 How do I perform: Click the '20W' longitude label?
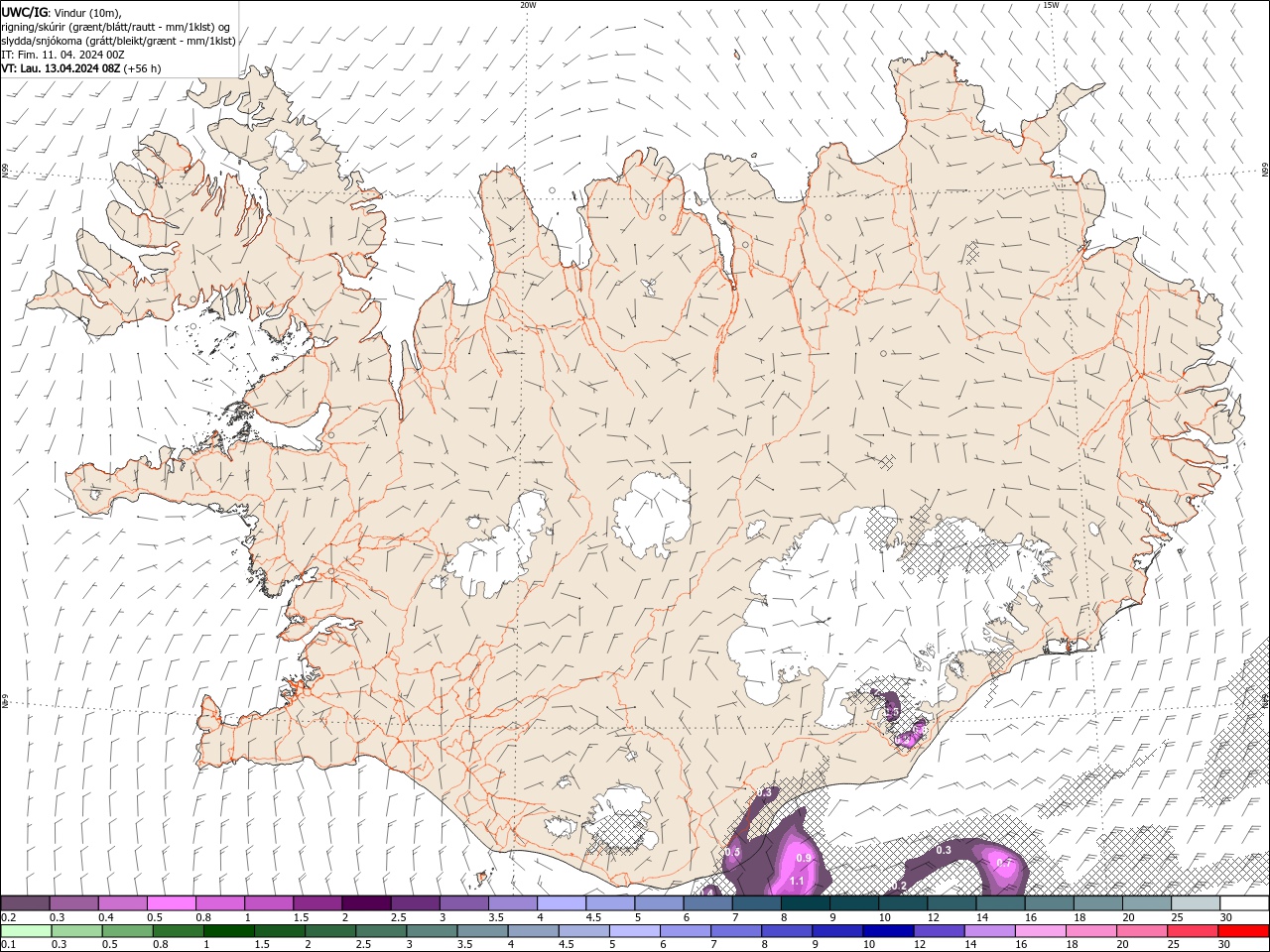coord(528,5)
